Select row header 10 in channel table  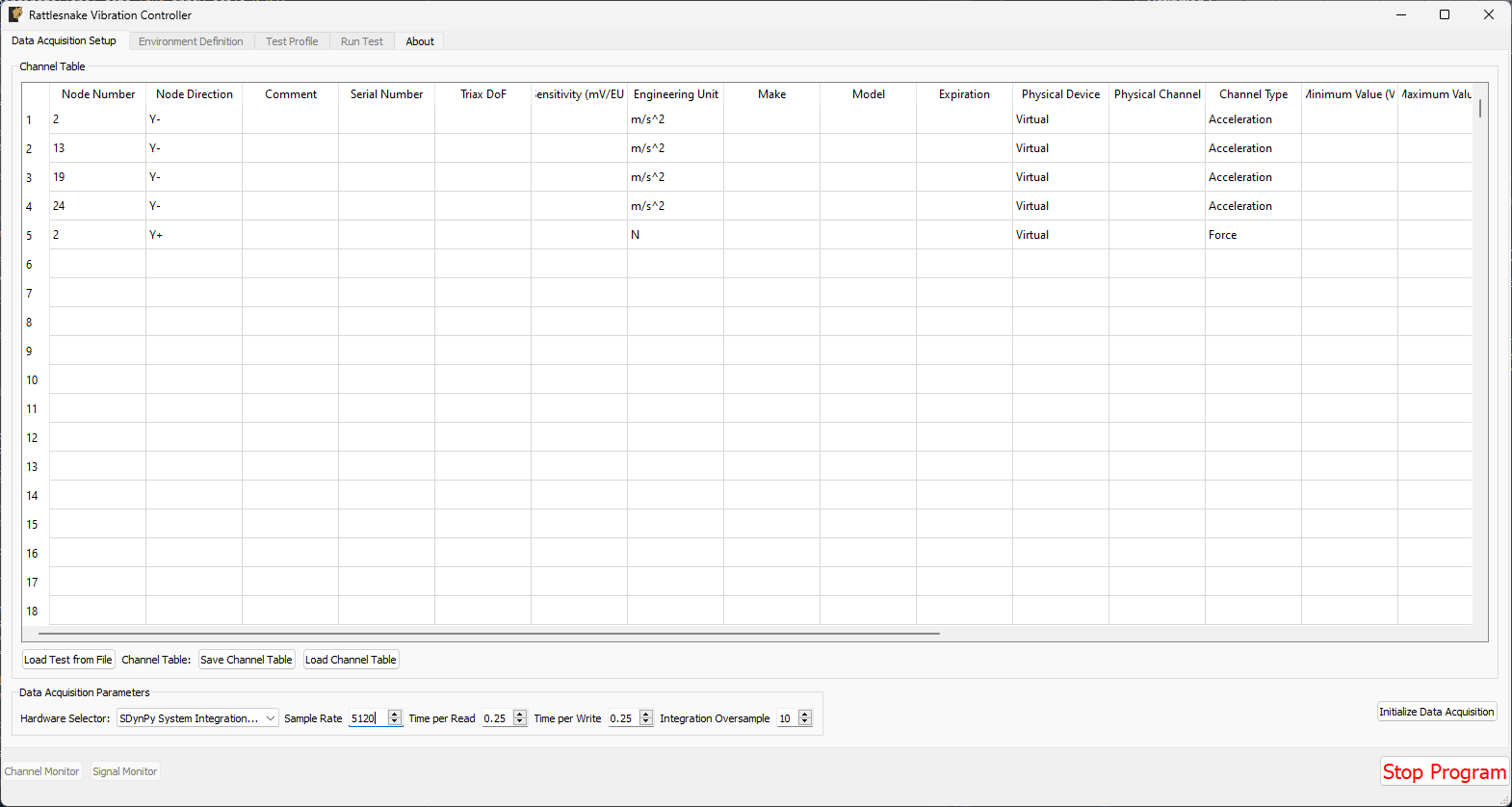coord(36,379)
